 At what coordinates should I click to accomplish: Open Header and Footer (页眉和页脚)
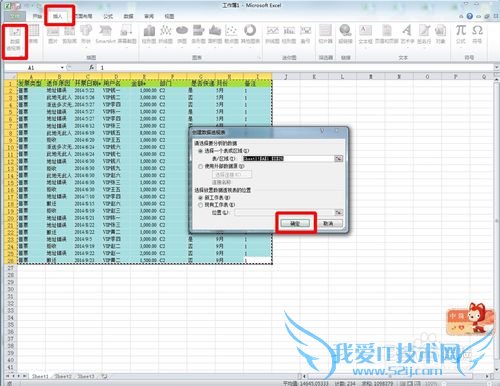[387, 35]
